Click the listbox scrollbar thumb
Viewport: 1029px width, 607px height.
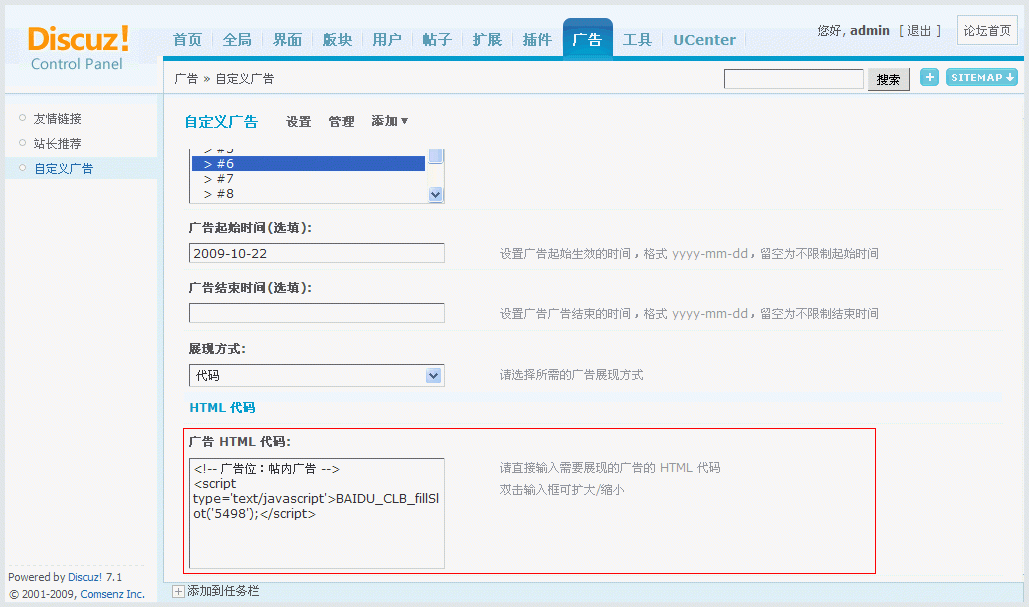pyautogui.click(x=436, y=156)
